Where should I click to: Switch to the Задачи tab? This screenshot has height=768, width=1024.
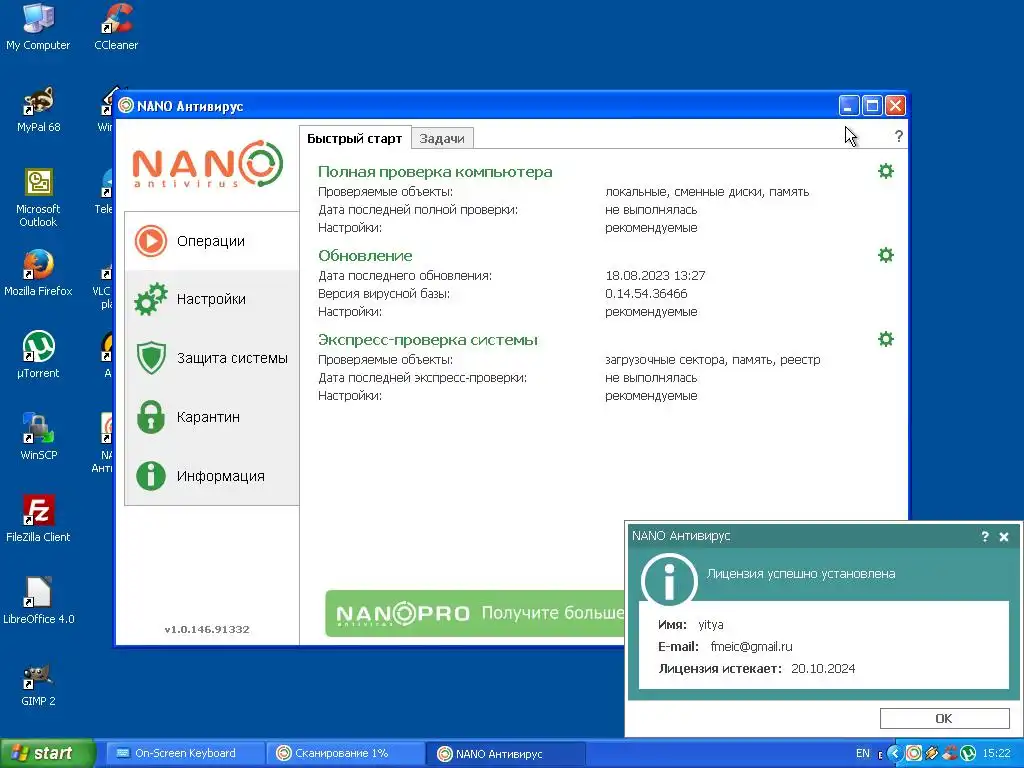click(442, 138)
